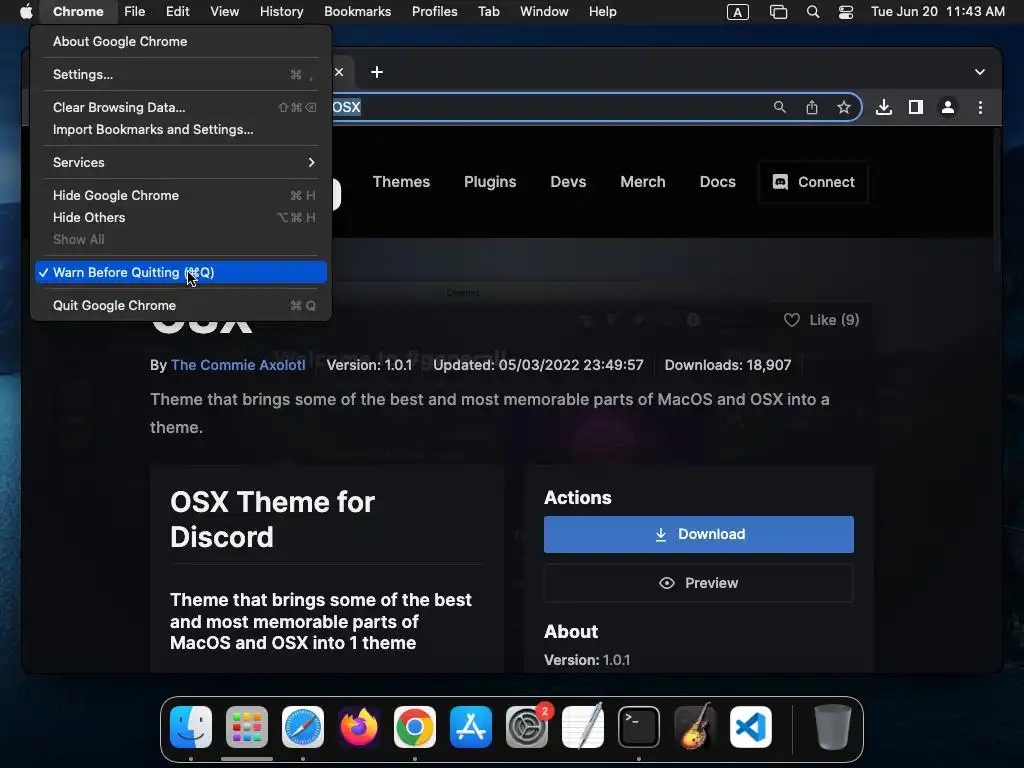Click the zoom magnifier in address bar
Screen dimensions: 1024x768
(779, 107)
